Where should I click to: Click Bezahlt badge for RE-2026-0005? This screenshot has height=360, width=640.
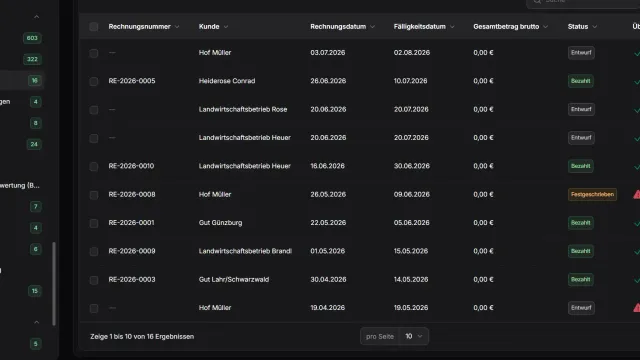tap(580, 81)
